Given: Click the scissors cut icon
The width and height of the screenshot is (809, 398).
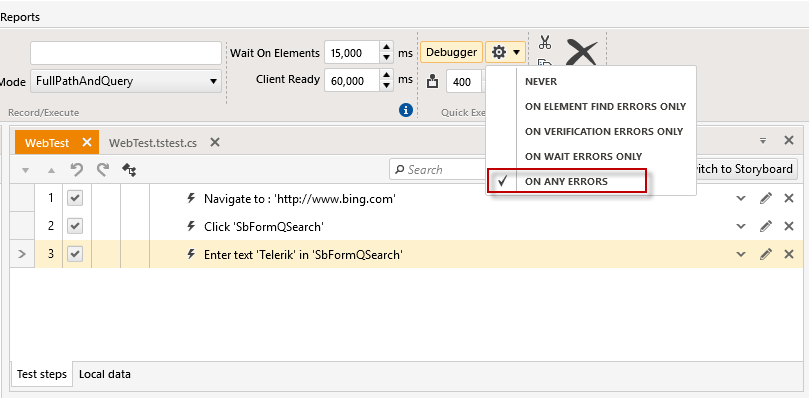Looking at the screenshot, I should click(x=545, y=42).
